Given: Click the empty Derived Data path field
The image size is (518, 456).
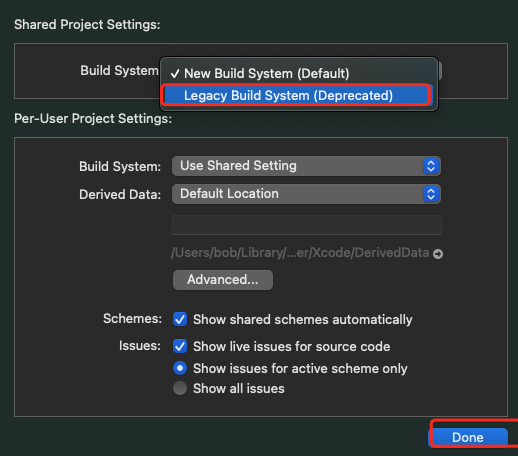Looking at the screenshot, I should tap(307, 225).
